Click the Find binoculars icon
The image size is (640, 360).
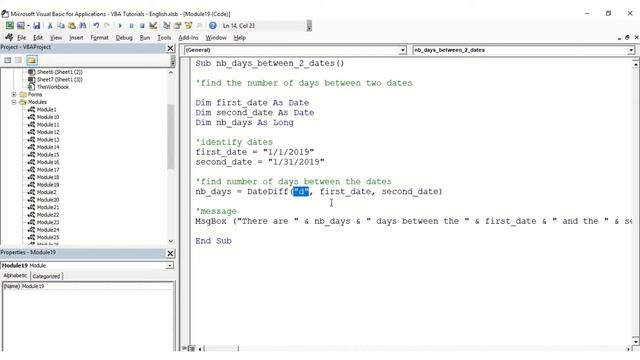point(82,25)
